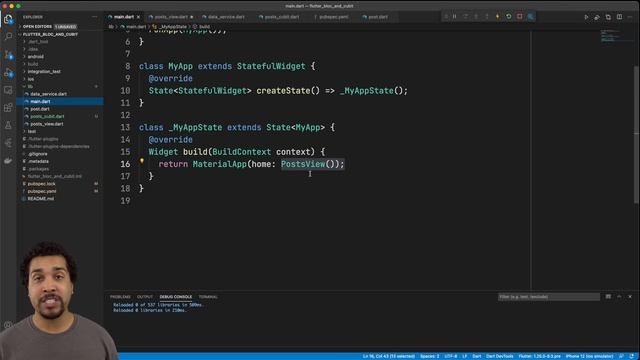
Task: Change indentation via Spaces: 2
Action: coord(429,356)
